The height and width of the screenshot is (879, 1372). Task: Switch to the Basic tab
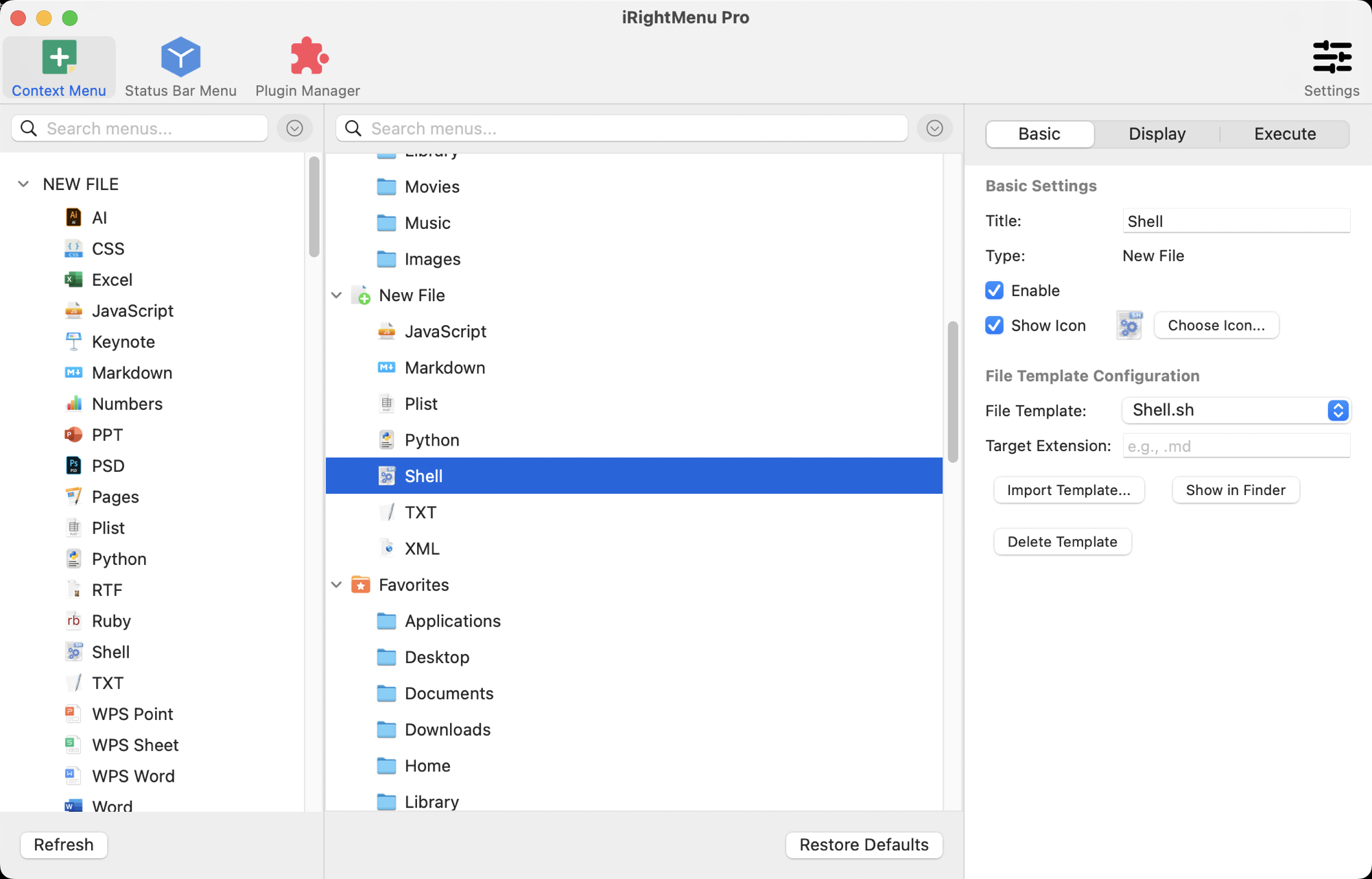1039,134
